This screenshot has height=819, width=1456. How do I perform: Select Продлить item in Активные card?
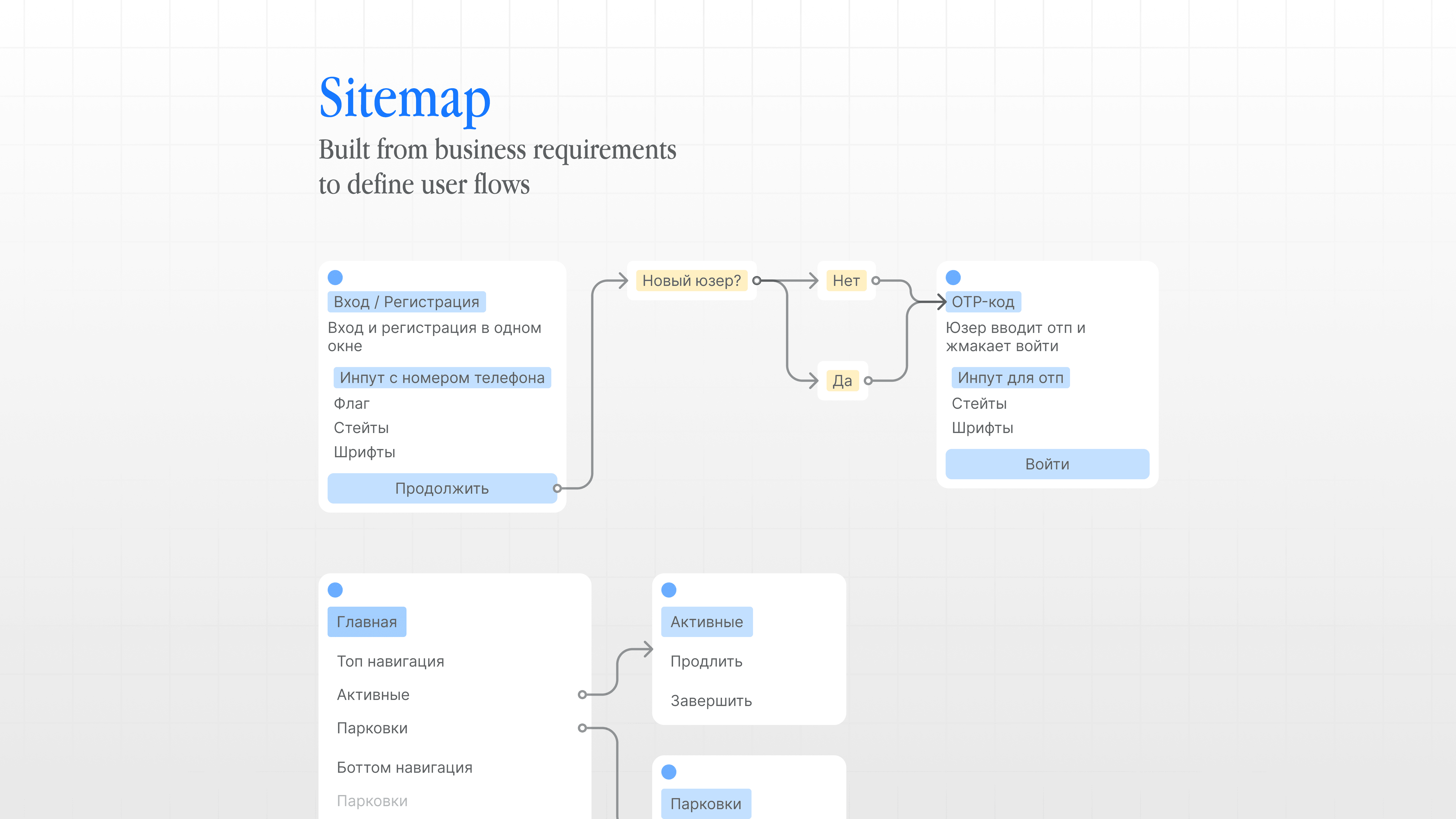[x=706, y=661]
